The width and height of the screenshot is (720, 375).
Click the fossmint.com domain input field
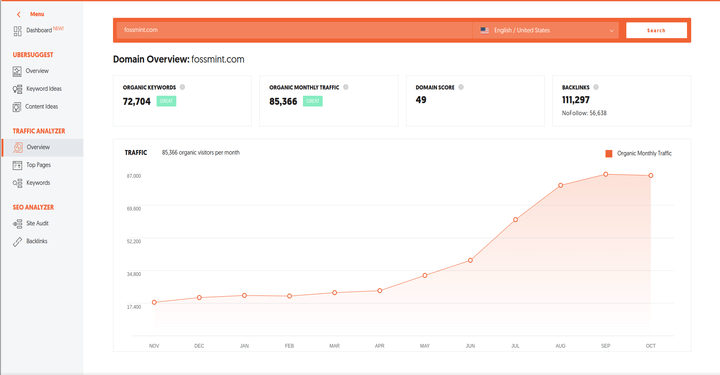click(x=294, y=30)
